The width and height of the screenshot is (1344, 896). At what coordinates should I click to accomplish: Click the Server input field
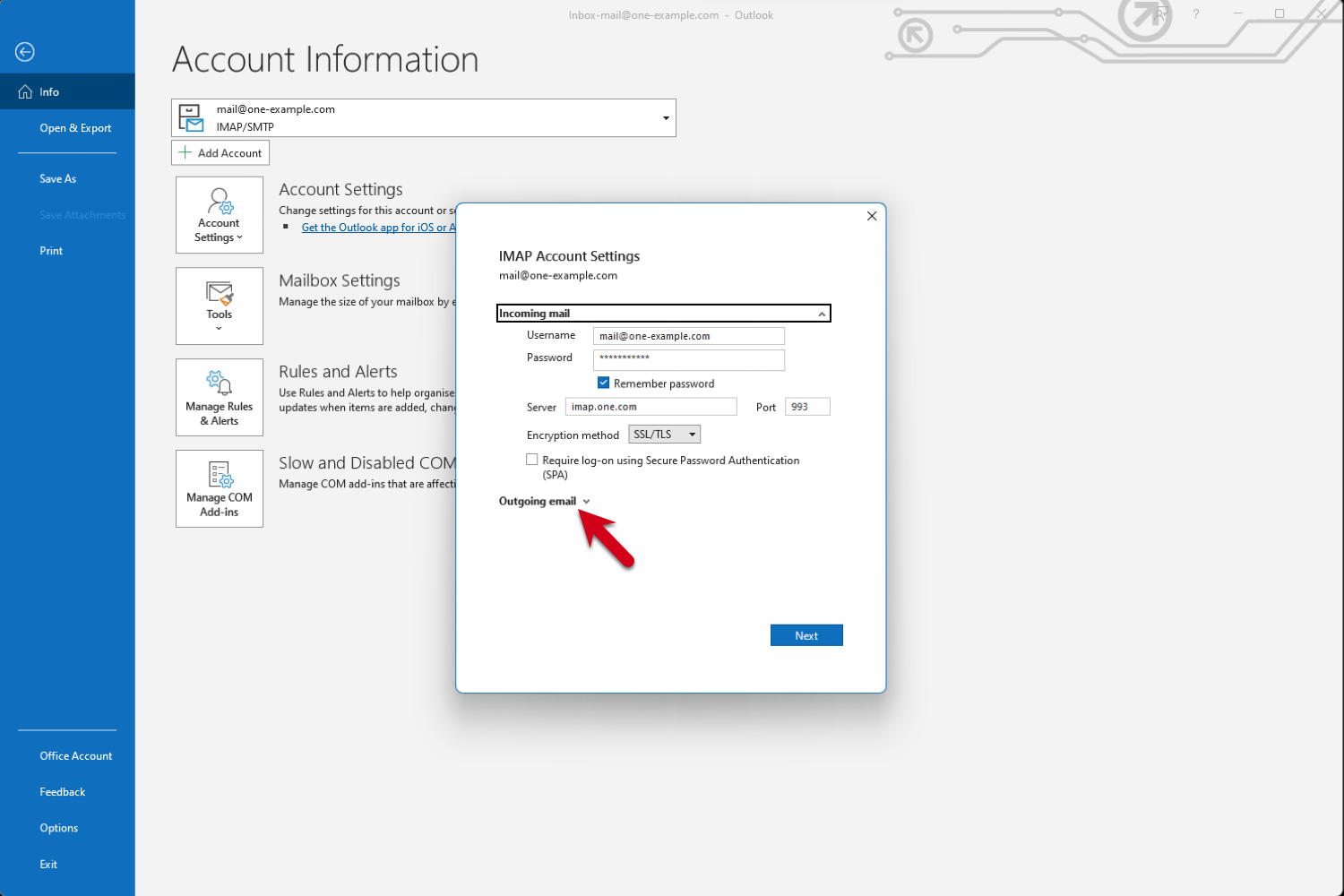click(x=651, y=406)
